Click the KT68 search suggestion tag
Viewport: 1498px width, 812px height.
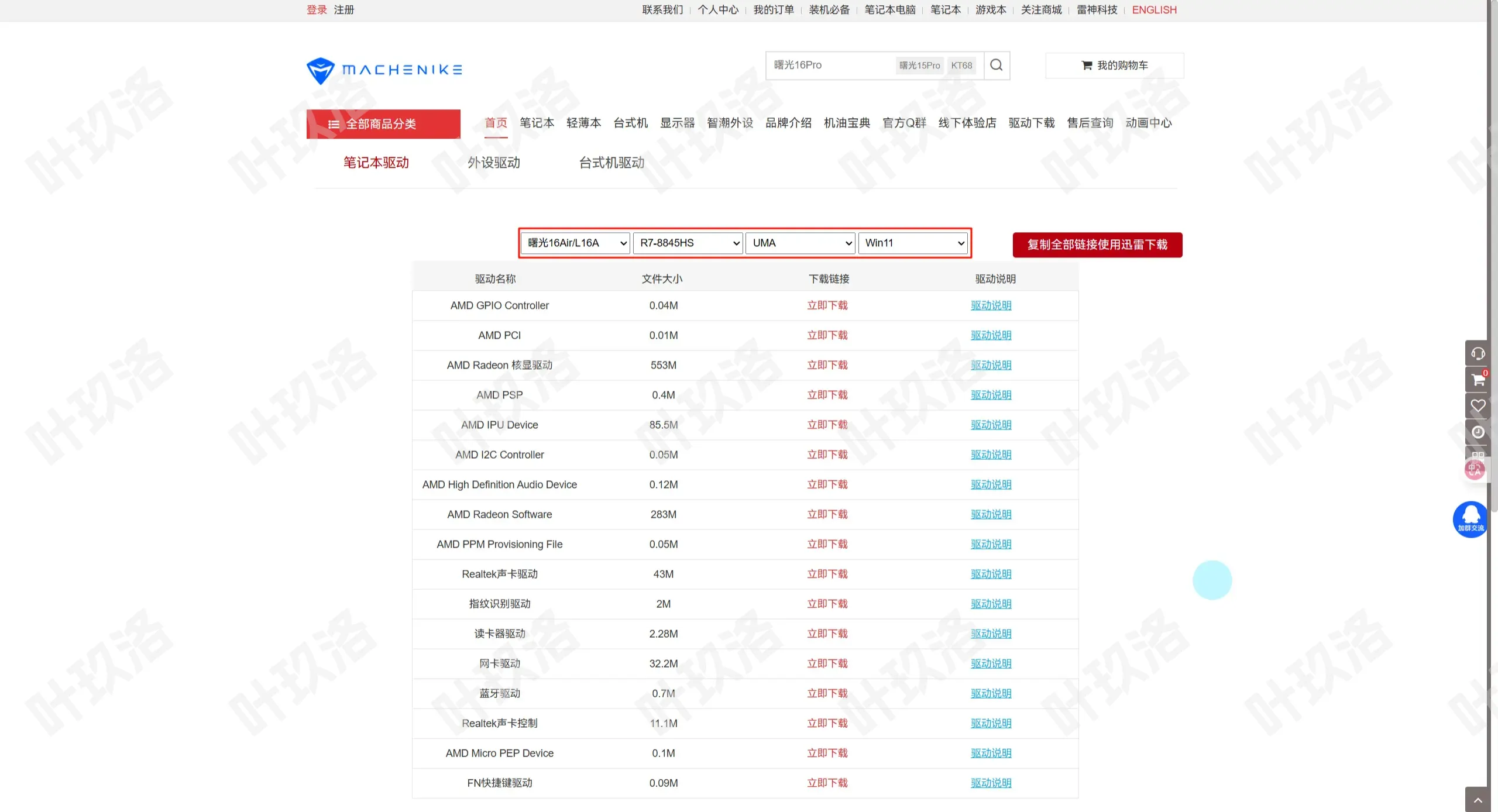(x=961, y=66)
